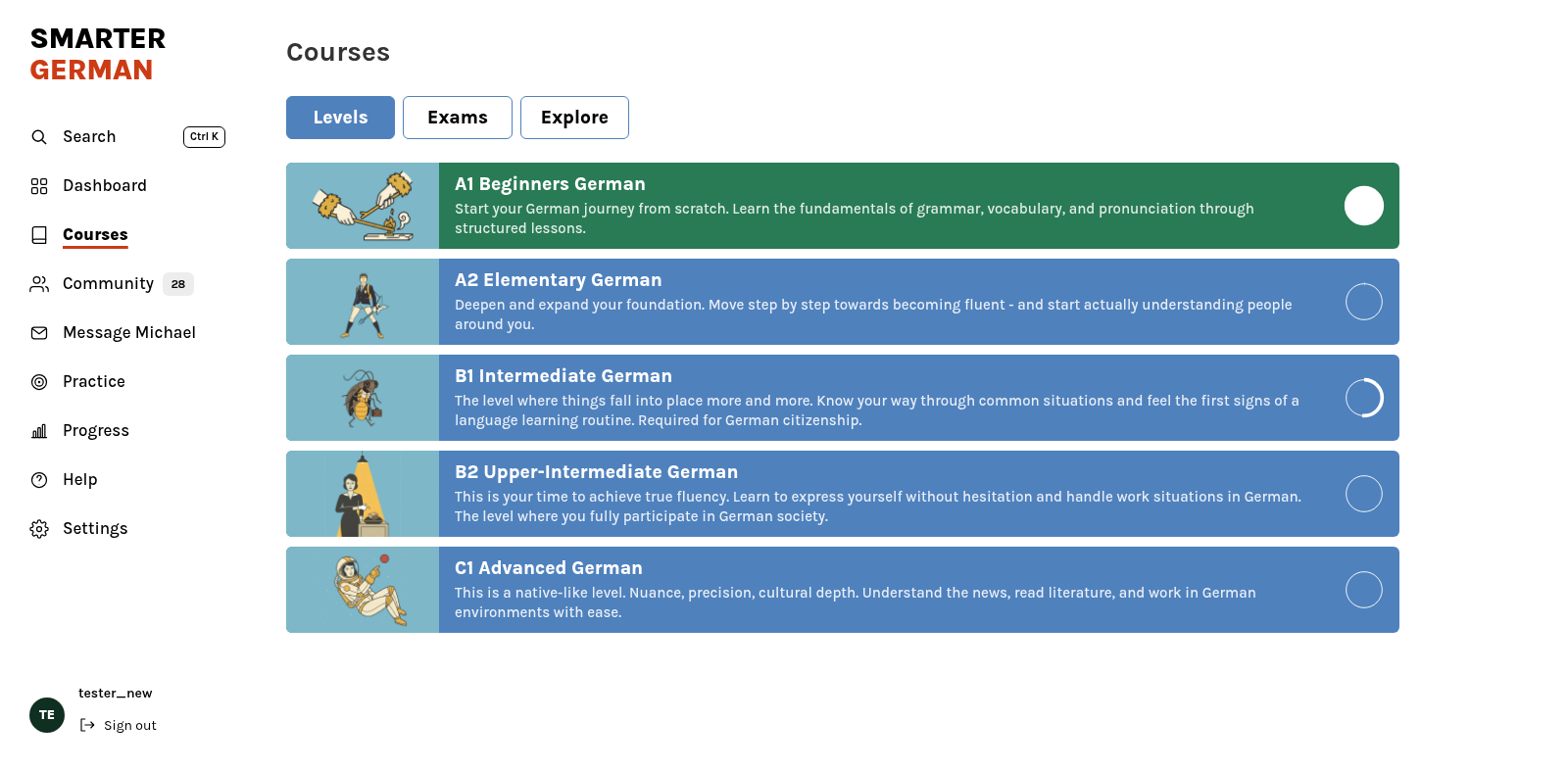Click the B2 Upper-Intermediate thumbnail
Screen dimensions: 1568x770
pos(363,494)
